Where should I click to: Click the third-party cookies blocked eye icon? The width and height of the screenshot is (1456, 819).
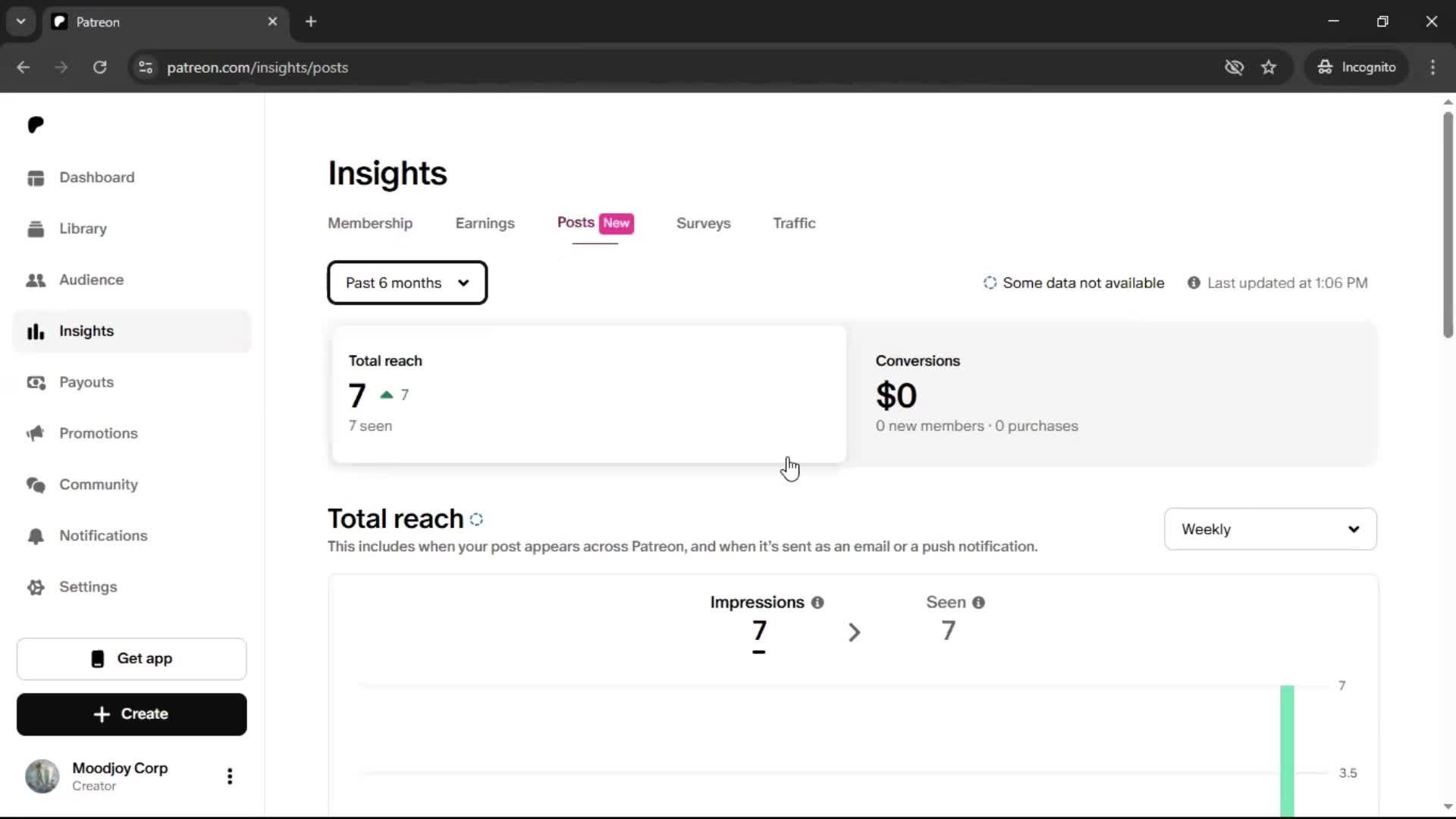click(x=1234, y=67)
